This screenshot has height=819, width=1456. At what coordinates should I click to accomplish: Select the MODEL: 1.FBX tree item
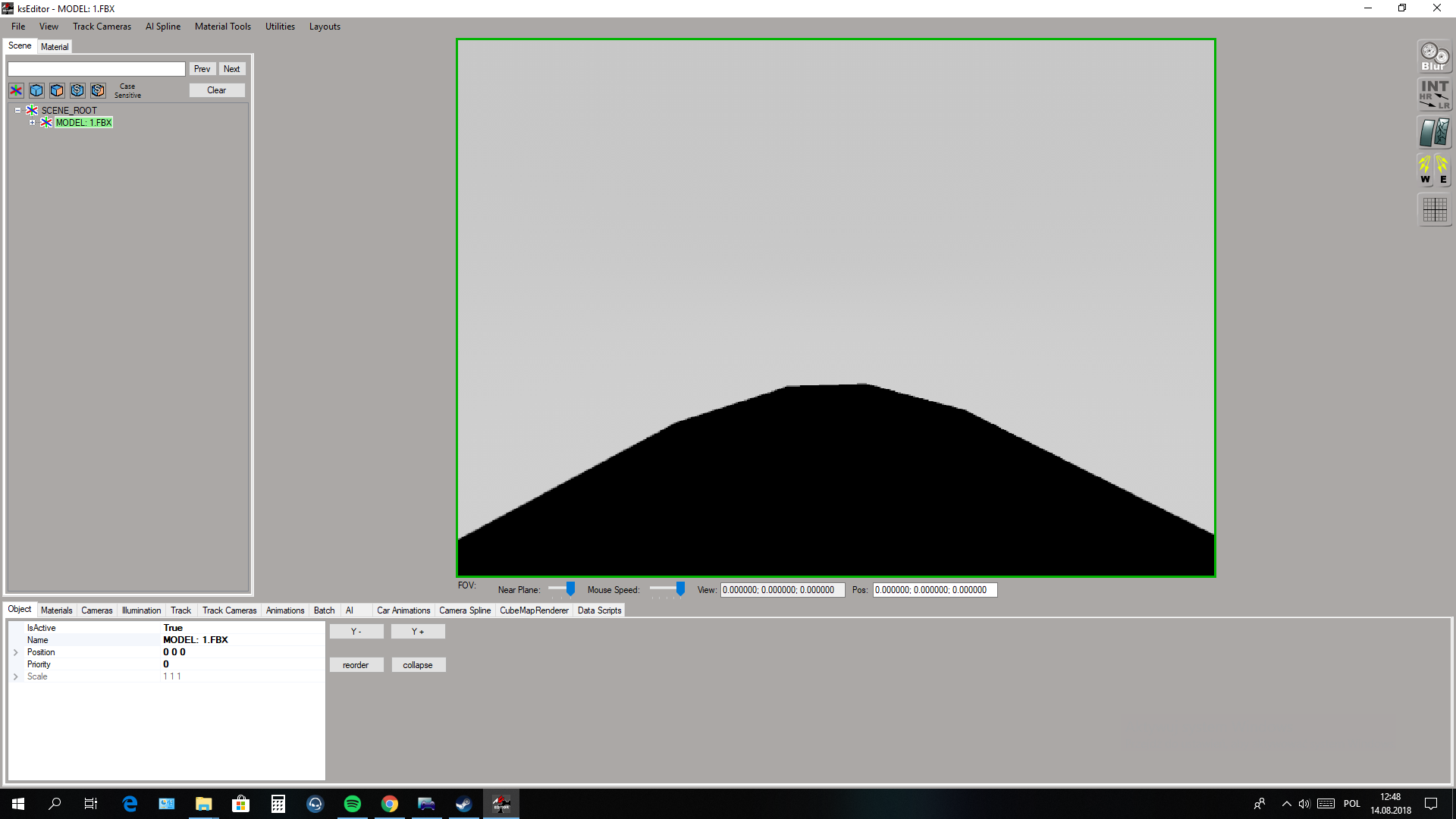pos(83,123)
